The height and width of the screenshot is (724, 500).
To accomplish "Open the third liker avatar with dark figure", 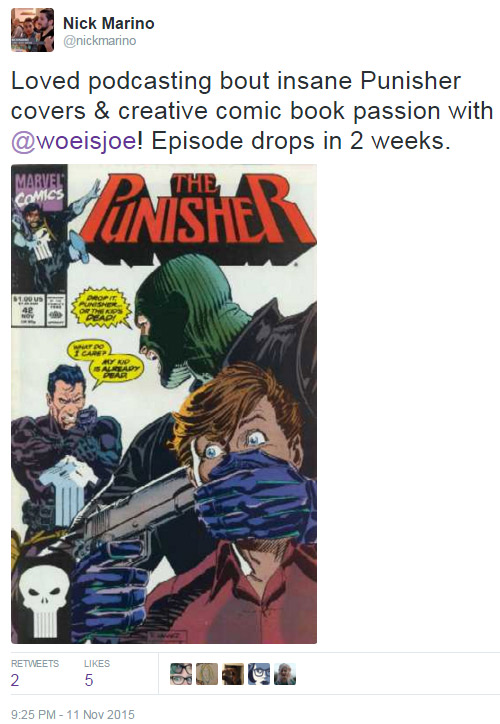I will click(233, 674).
